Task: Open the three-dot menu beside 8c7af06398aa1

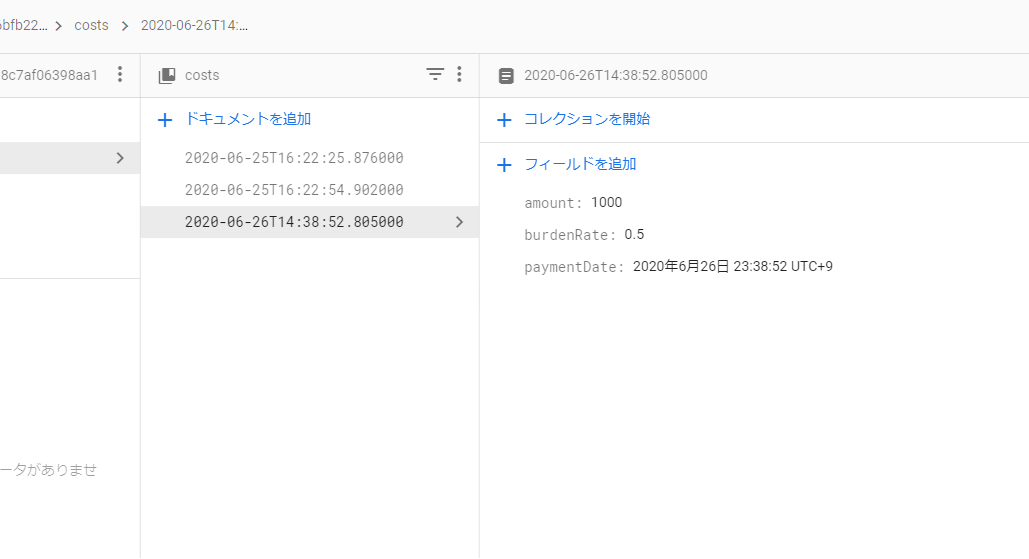Action: click(119, 74)
